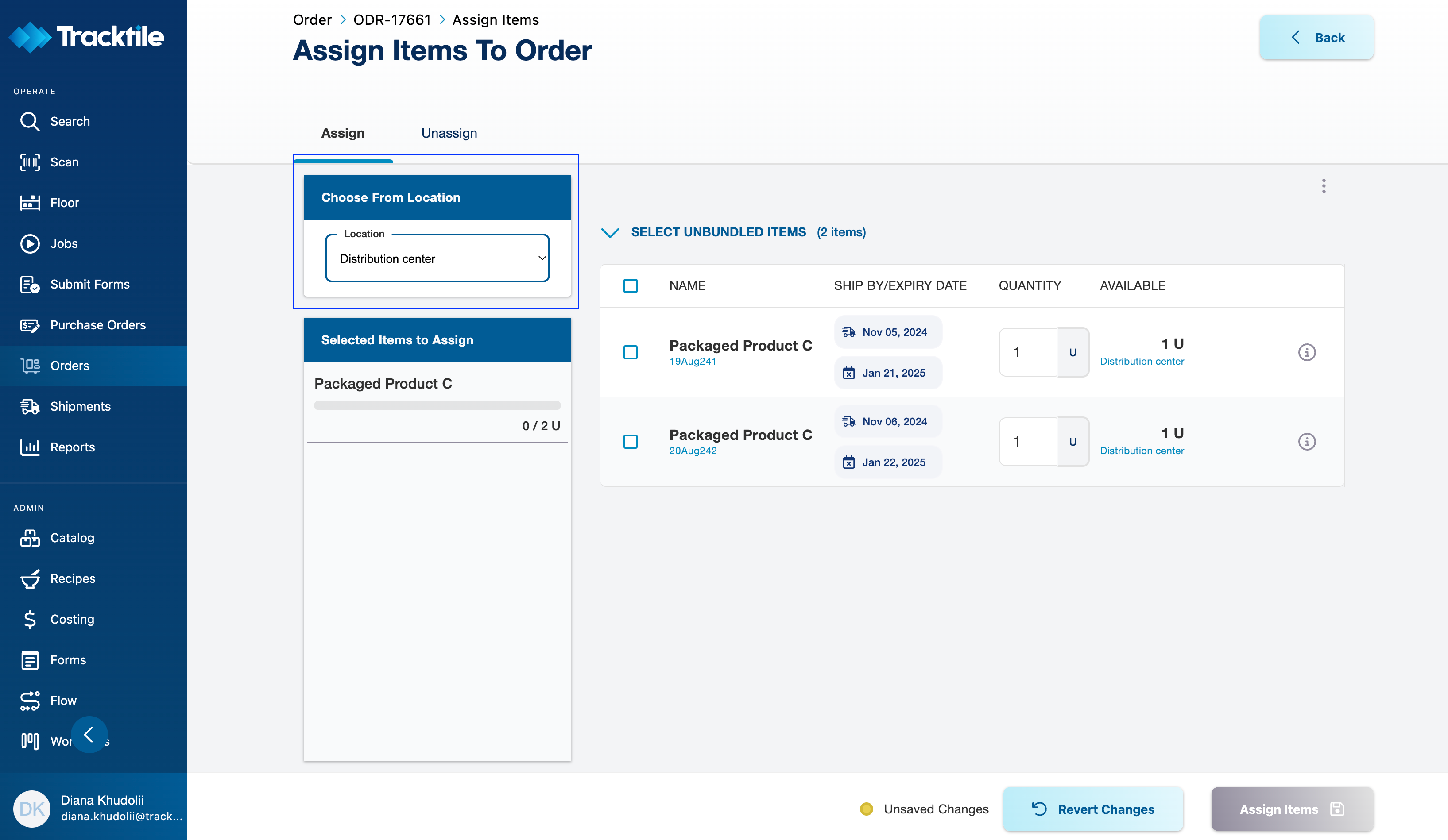Open Reports chart icon in sidebar
The width and height of the screenshot is (1448, 840).
[30, 447]
